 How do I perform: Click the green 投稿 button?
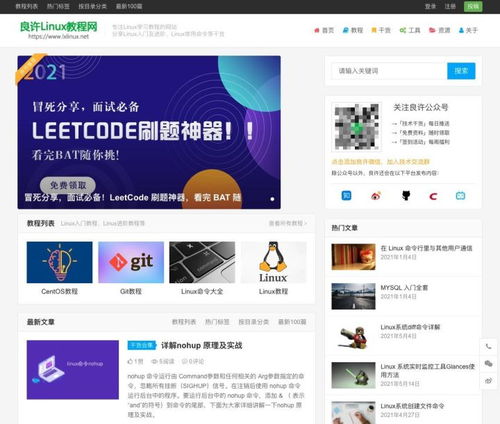[473, 6]
